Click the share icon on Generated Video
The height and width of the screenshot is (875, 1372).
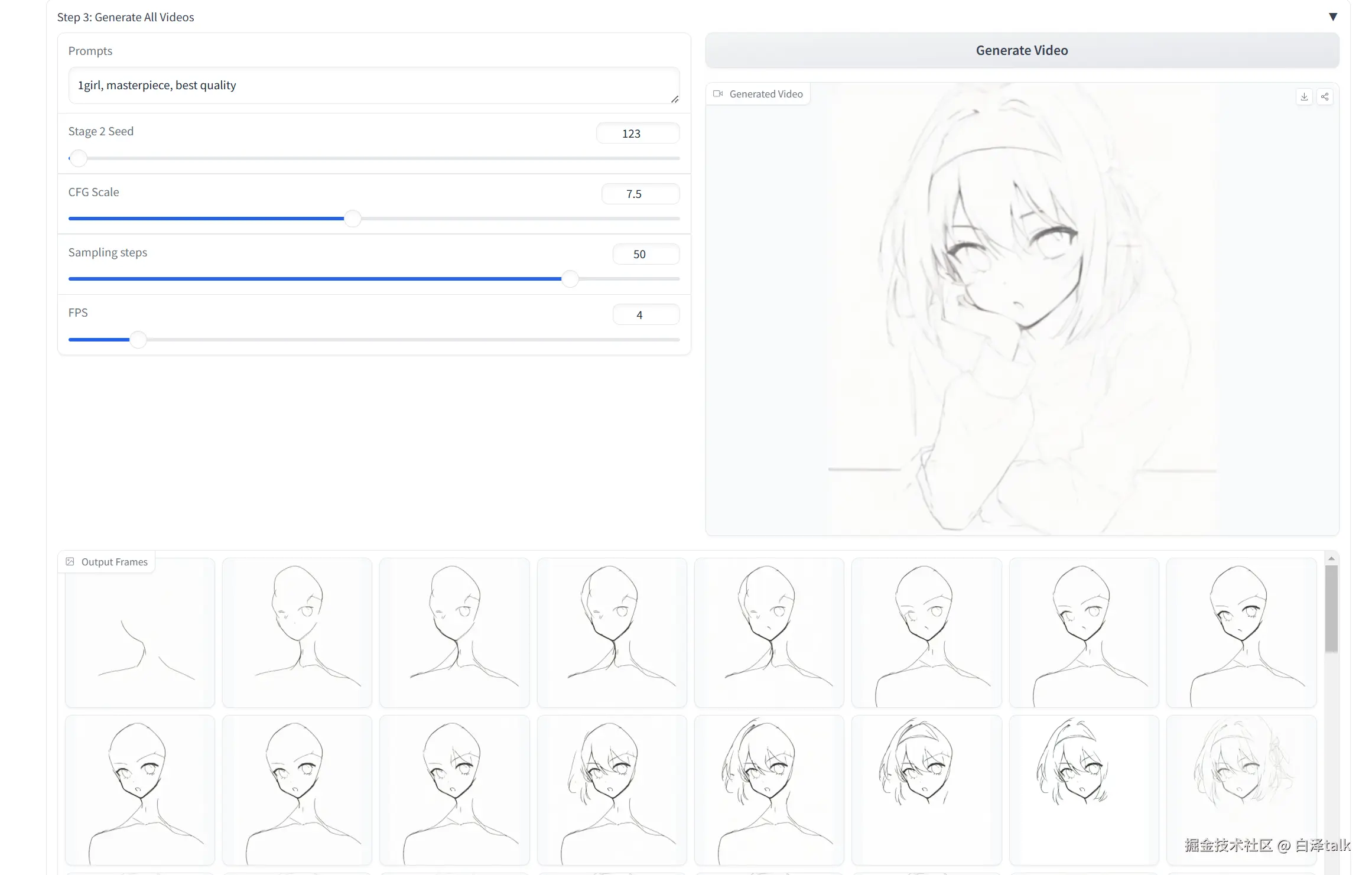click(x=1325, y=97)
